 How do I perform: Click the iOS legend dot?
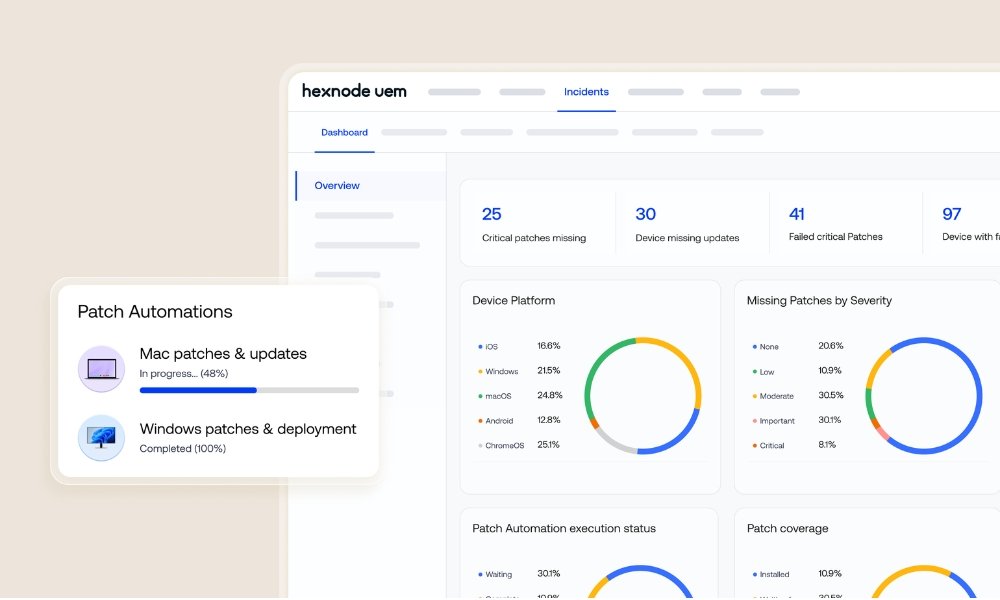click(480, 347)
